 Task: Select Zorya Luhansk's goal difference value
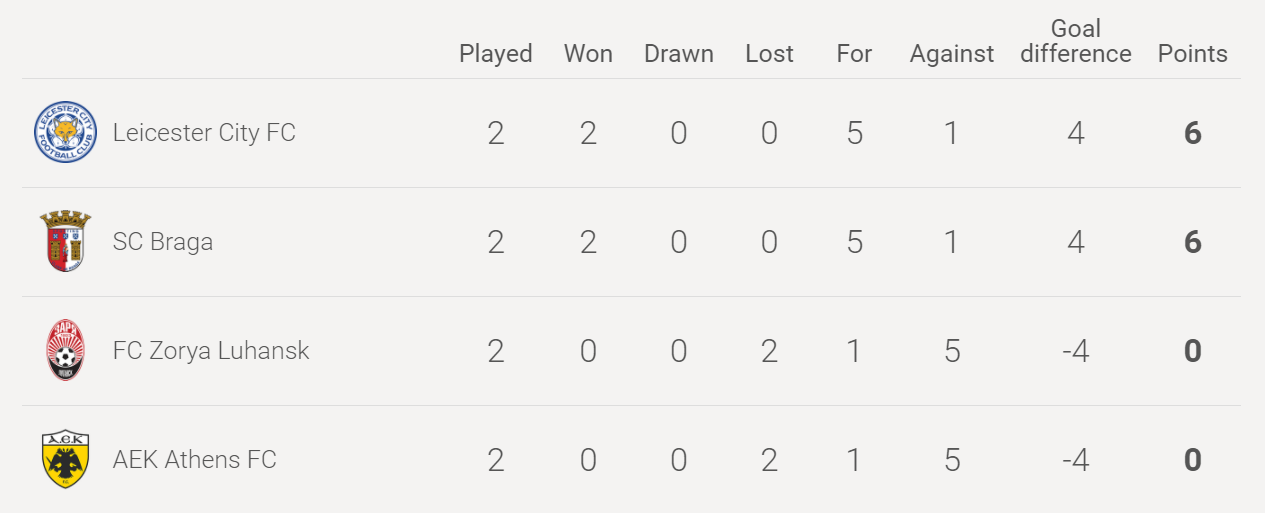(x=1076, y=351)
